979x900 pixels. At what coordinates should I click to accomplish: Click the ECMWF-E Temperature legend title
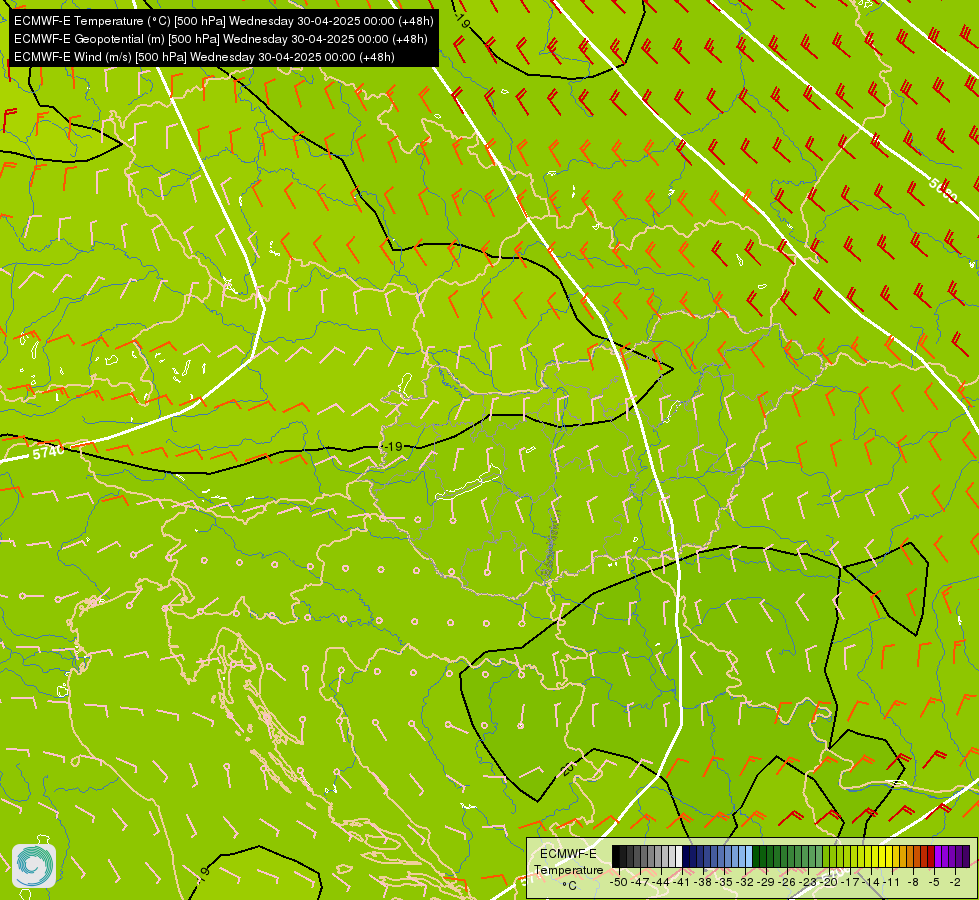pos(569,862)
